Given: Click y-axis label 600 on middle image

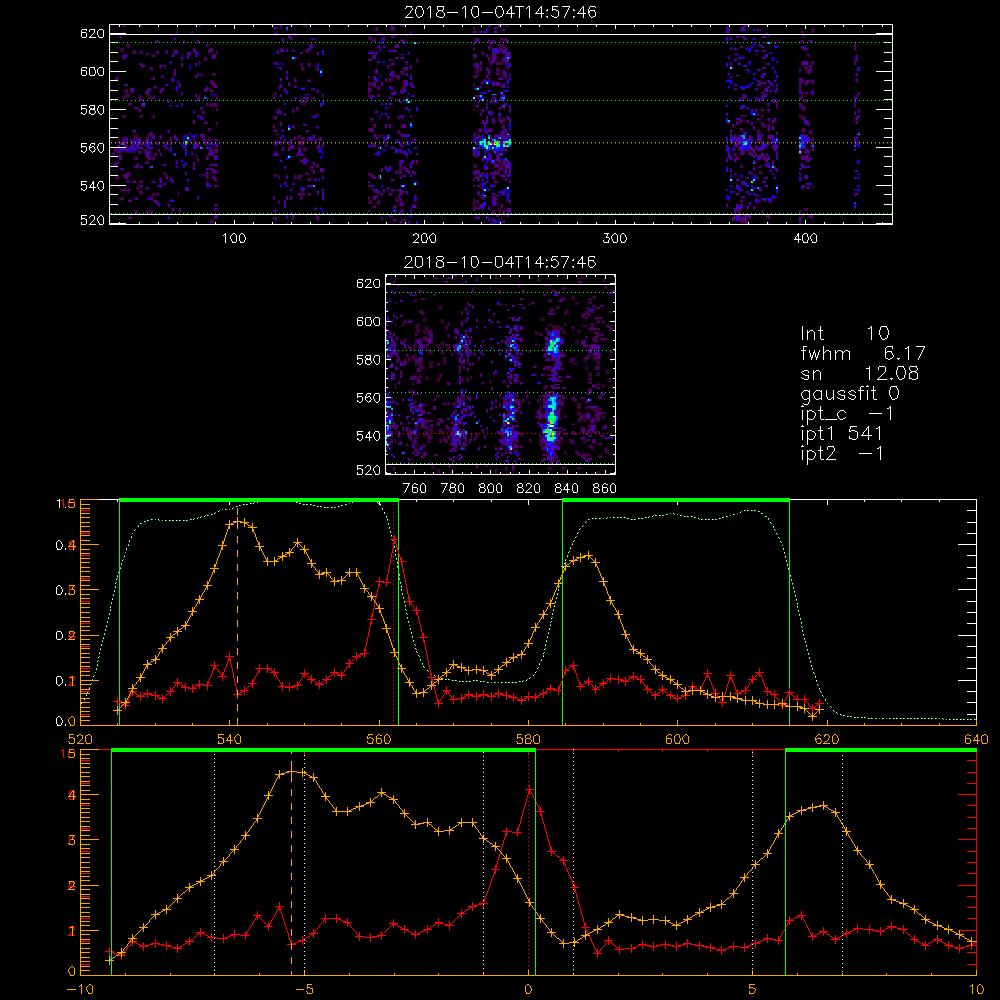Looking at the screenshot, I should pyautogui.click(x=368, y=321).
